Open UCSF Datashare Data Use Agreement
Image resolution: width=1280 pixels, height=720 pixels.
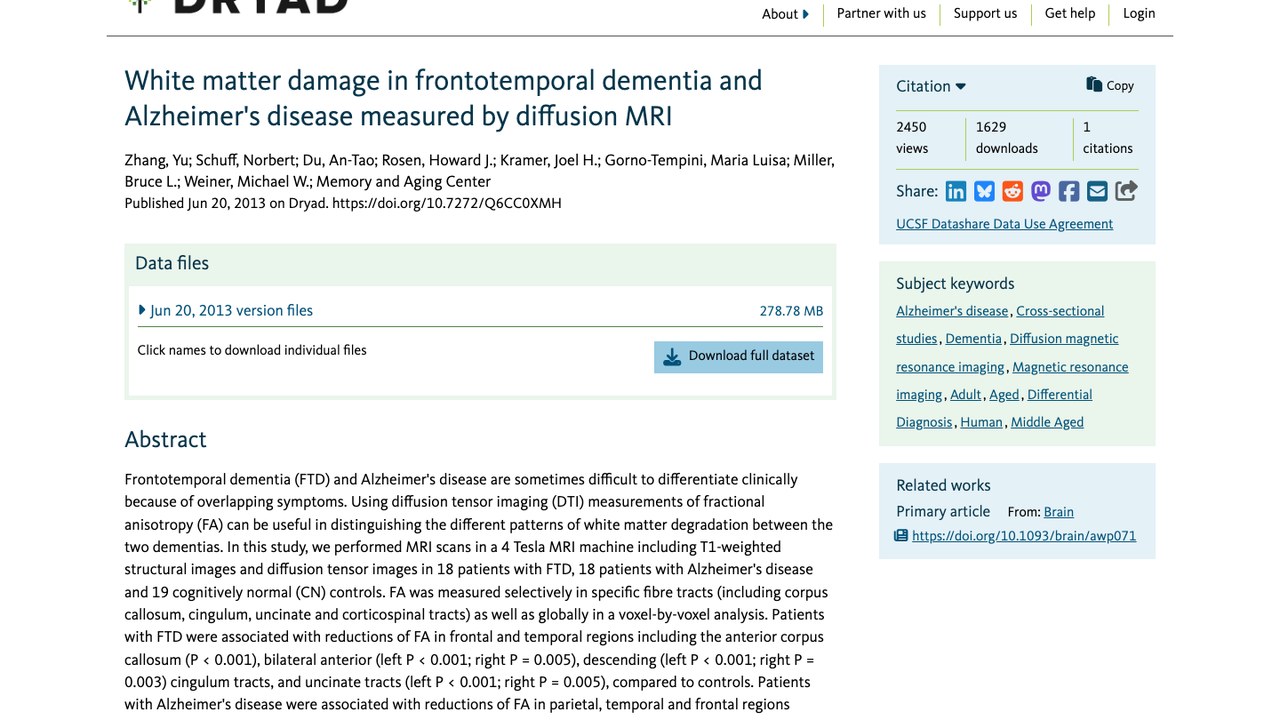click(x=1004, y=224)
